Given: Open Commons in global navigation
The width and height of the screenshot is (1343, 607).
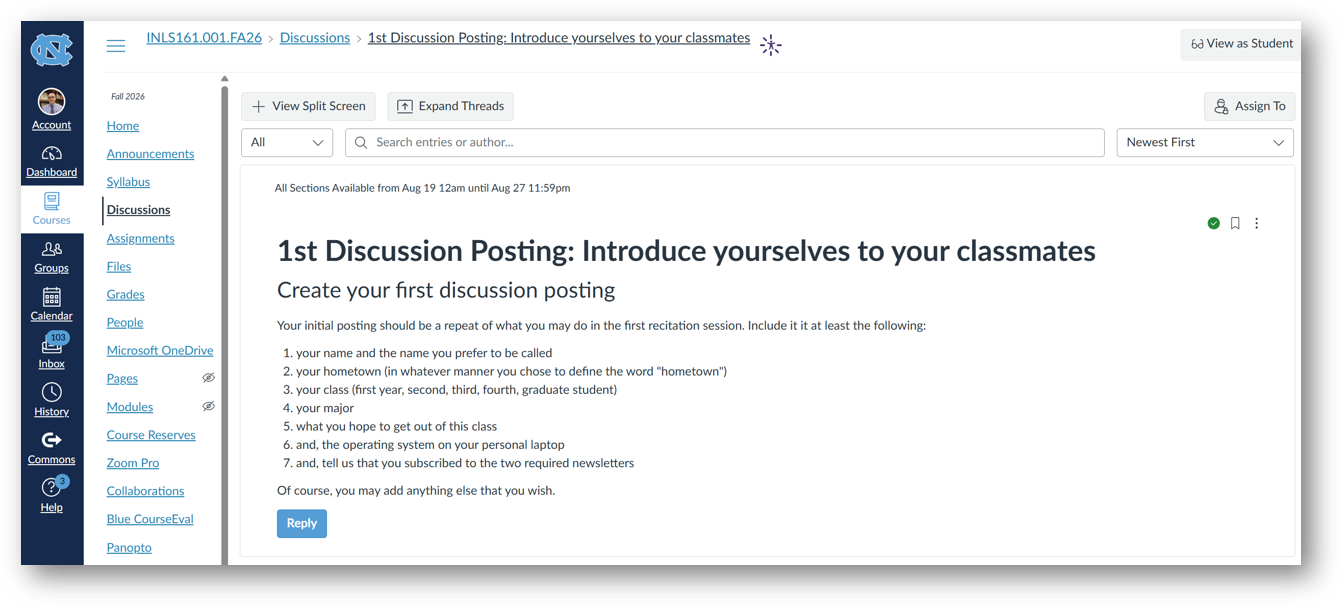Looking at the screenshot, I should pyautogui.click(x=51, y=448).
